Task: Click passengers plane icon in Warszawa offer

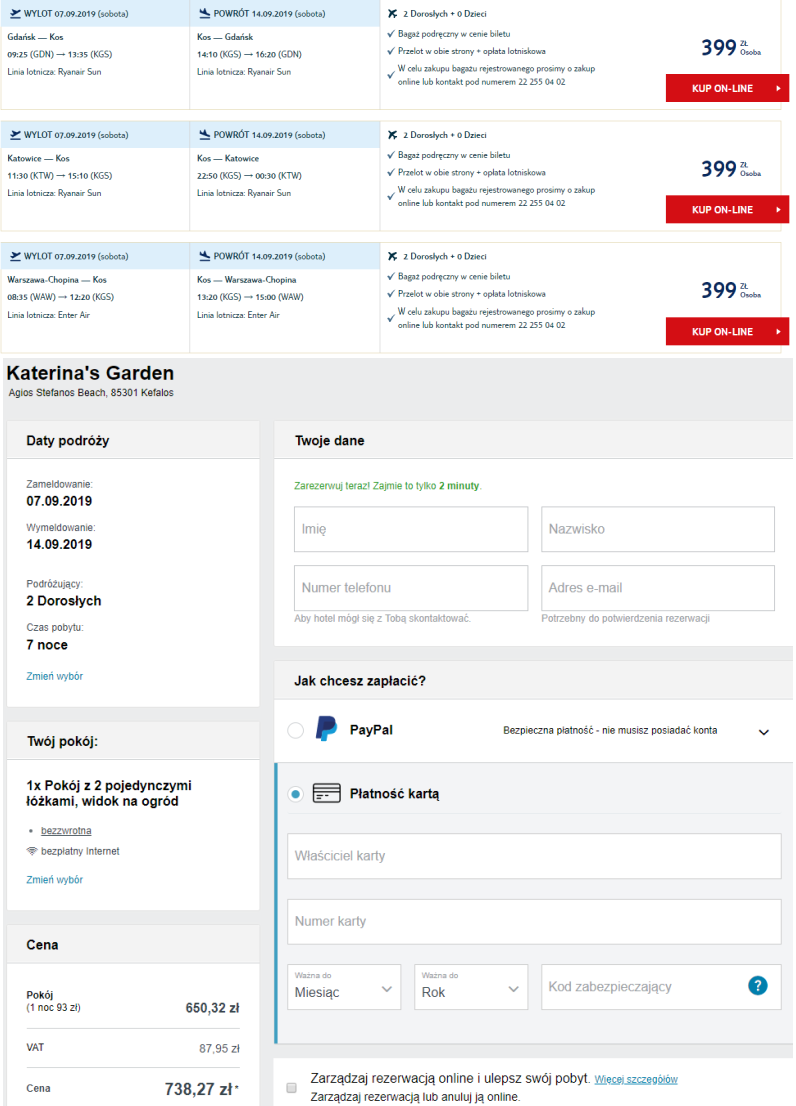Action: pyautogui.click(x=392, y=256)
